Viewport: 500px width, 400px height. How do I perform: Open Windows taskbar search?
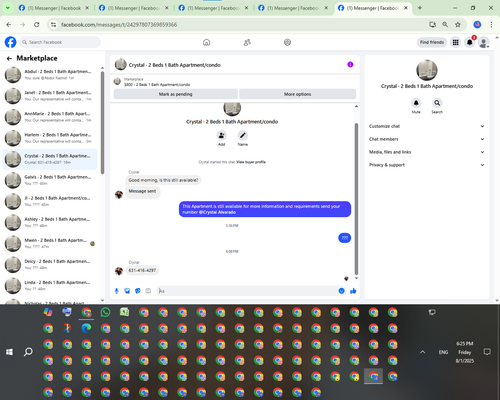click(x=28, y=352)
